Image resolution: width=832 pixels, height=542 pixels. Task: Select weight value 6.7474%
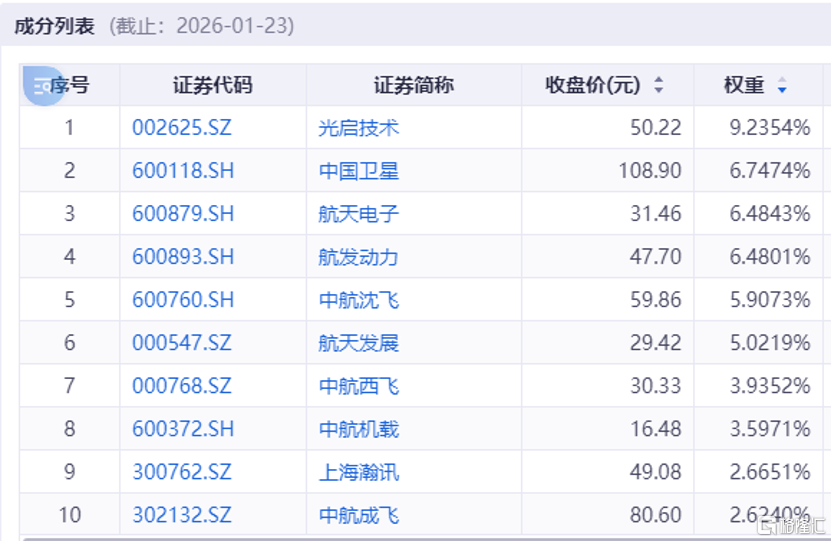770,171
